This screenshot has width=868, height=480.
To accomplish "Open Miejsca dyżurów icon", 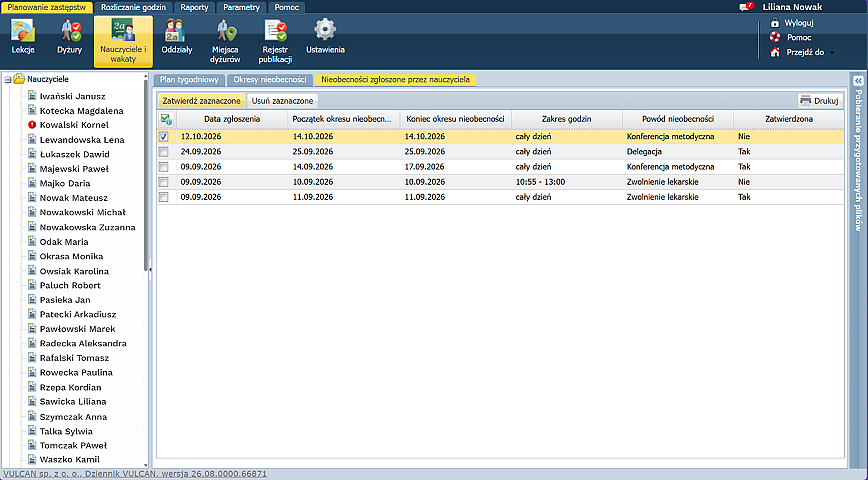I will (x=226, y=30).
